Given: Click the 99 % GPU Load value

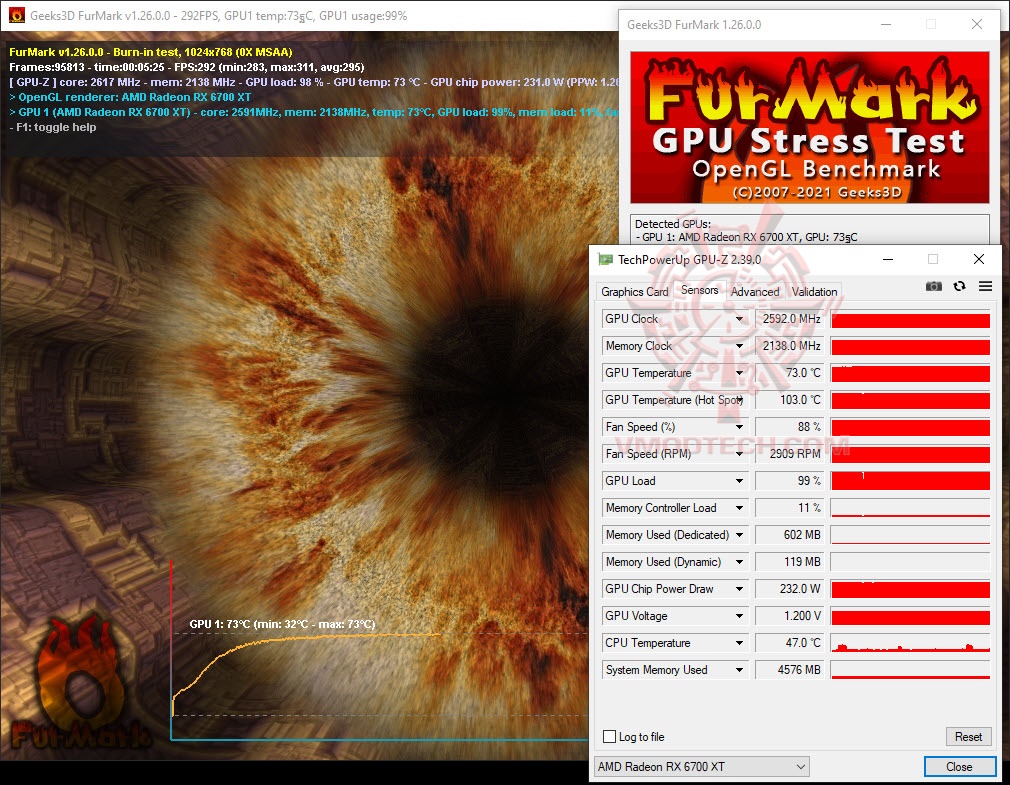Looking at the screenshot, I should 789,481.
